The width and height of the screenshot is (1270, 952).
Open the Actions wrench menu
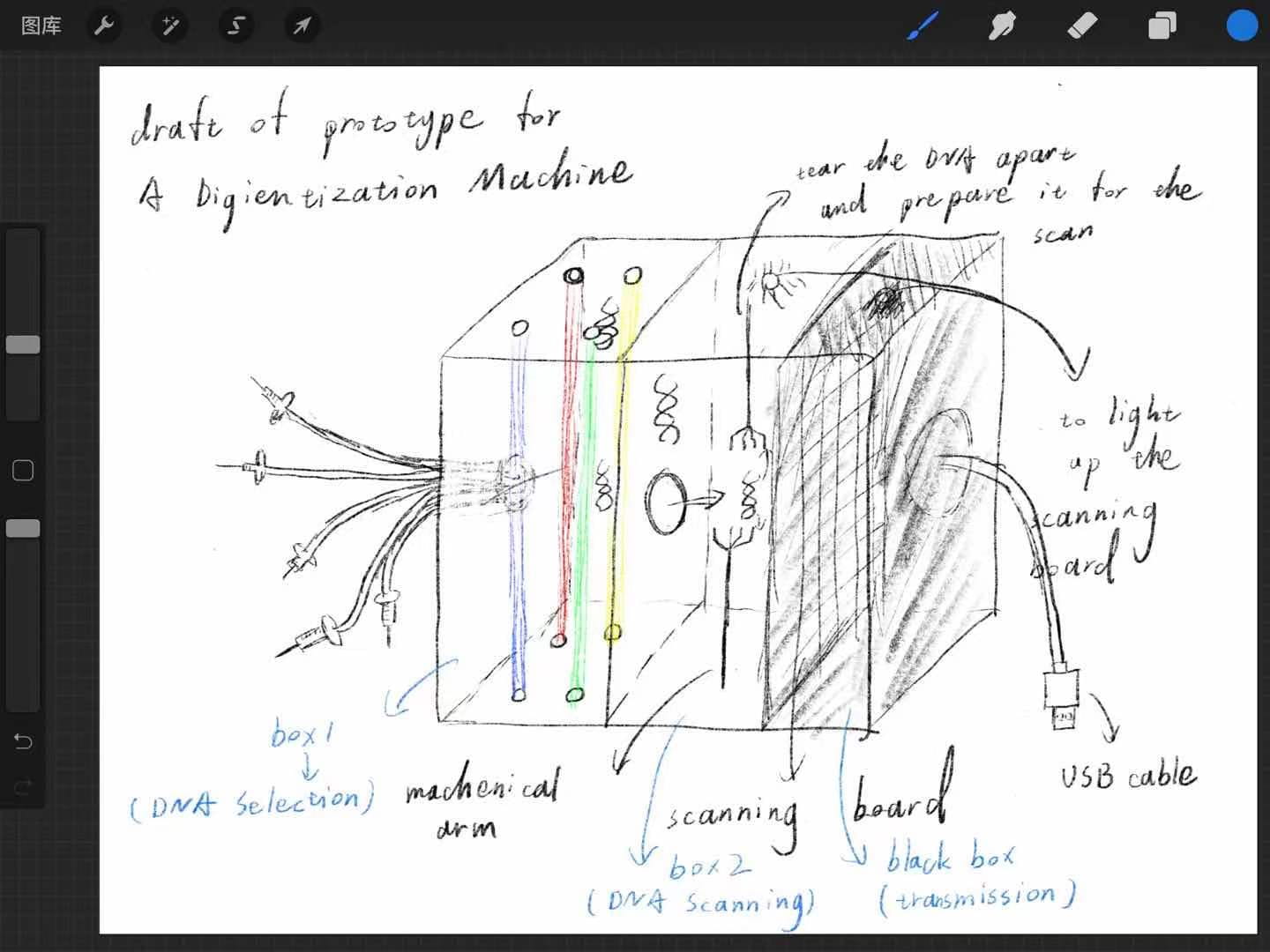(104, 26)
